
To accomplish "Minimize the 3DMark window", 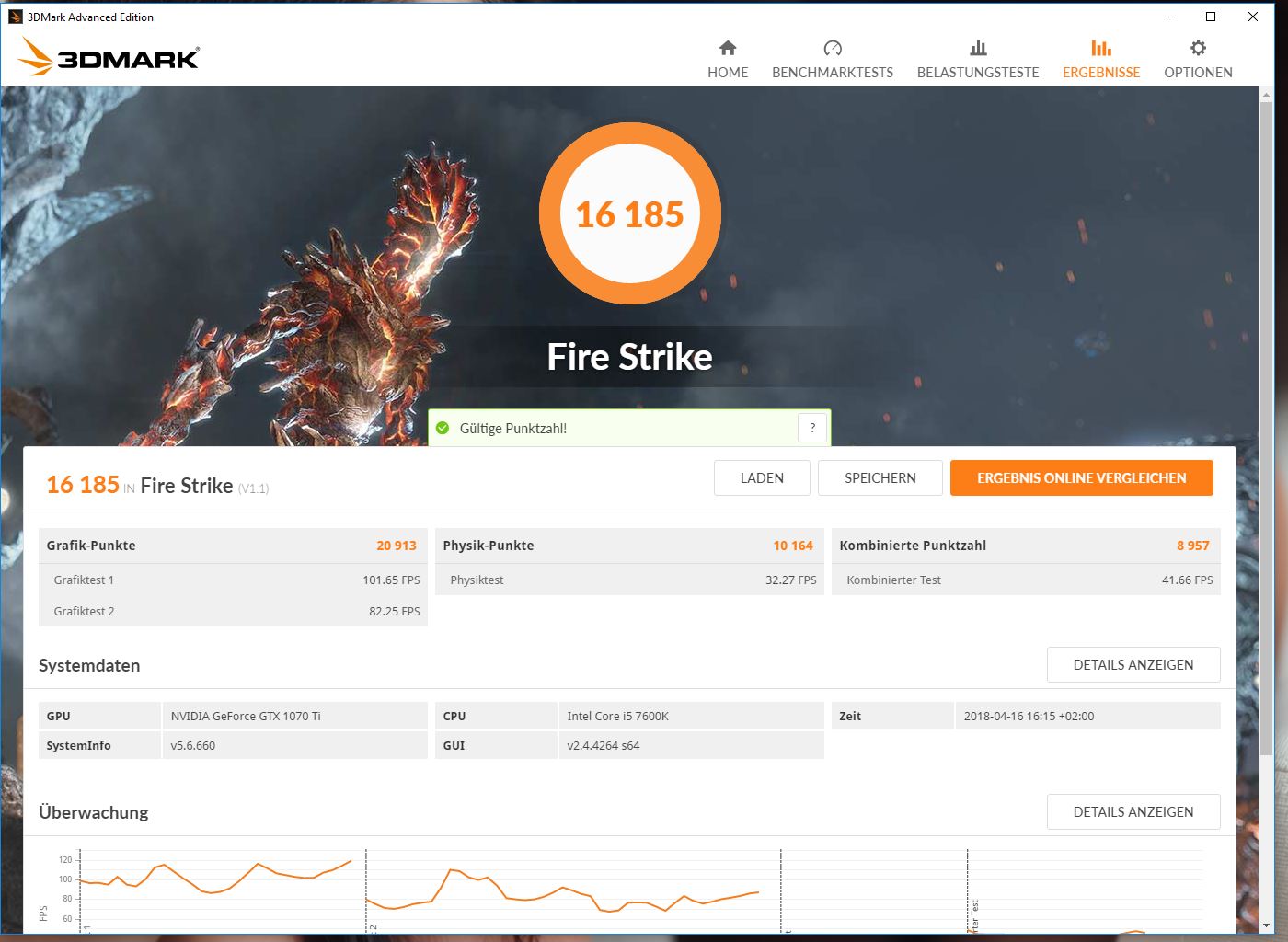I will 1169,17.
